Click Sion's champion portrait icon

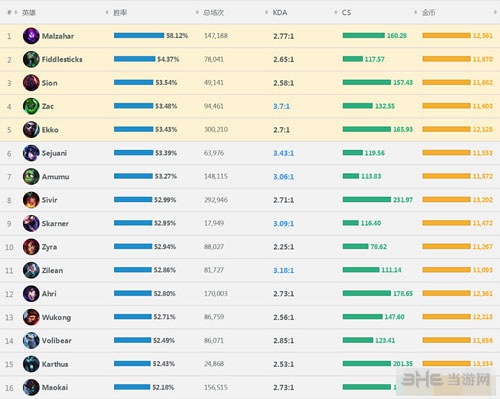click(x=31, y=83)
